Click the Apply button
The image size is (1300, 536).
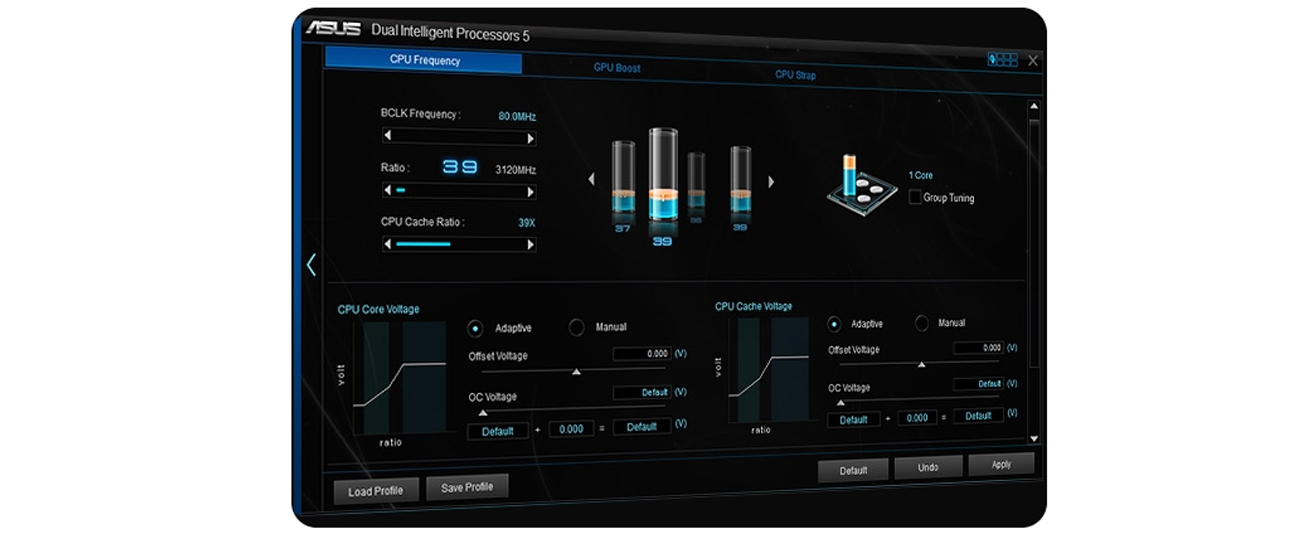point(1001,464)
